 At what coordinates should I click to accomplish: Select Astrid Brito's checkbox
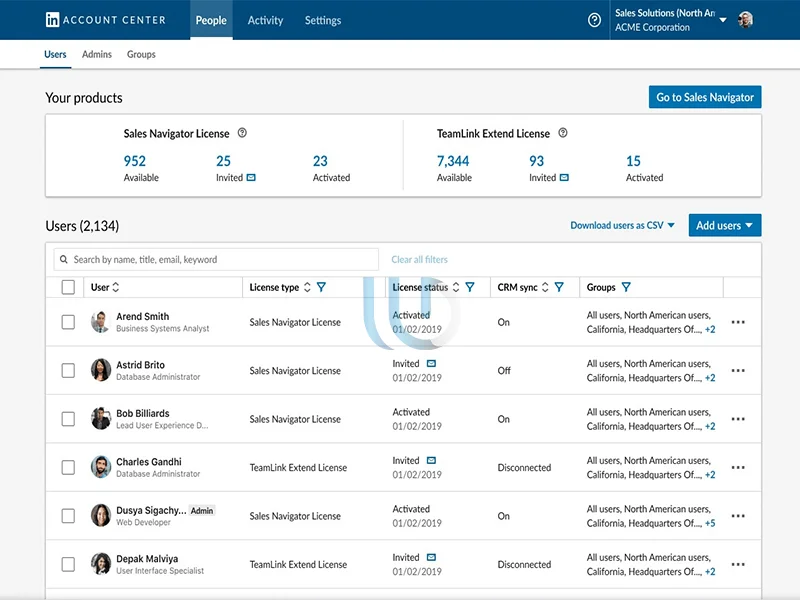click(x=68, y=370)
